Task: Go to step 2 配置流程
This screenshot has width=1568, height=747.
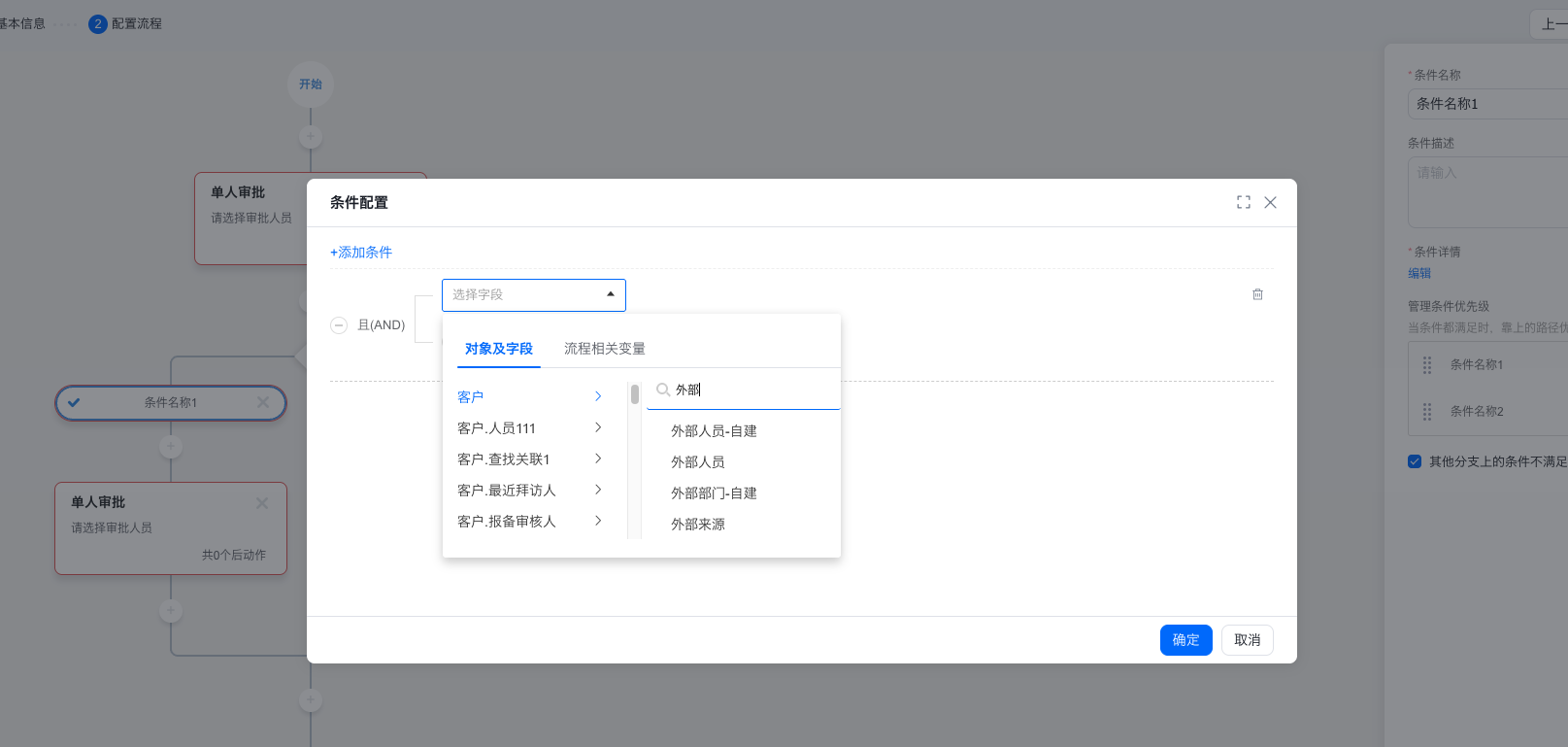Action: [125, 23]
